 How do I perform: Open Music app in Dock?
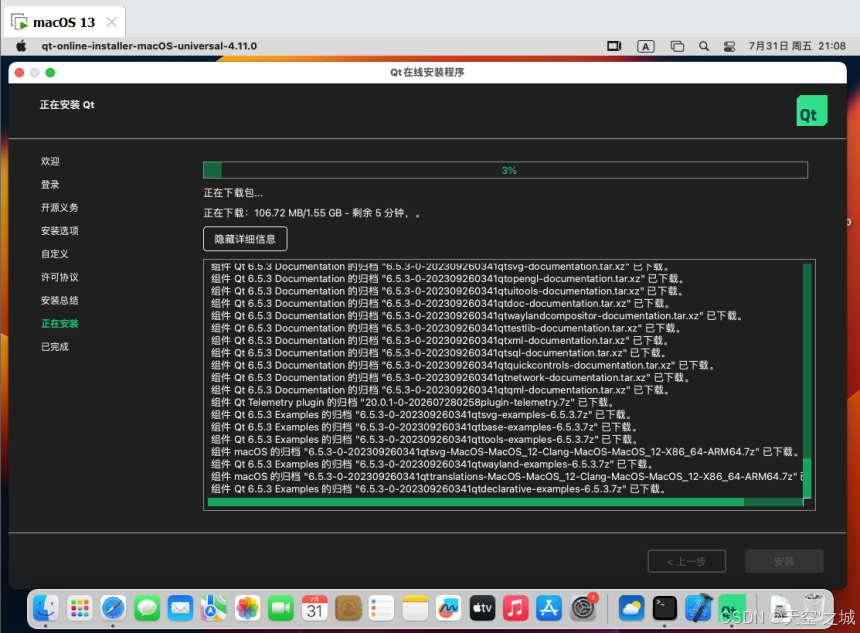coord(516,608)
